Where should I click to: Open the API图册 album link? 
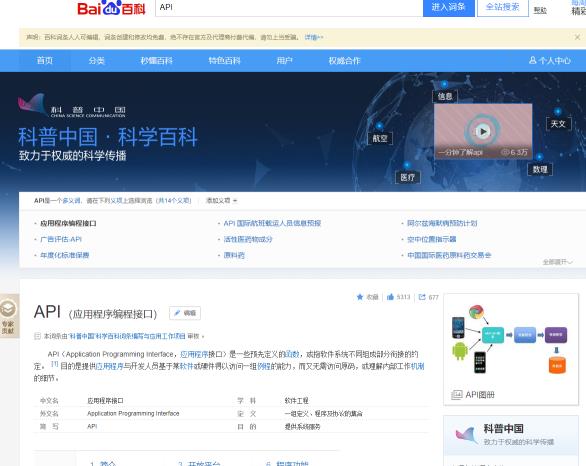tap(473, 395)
